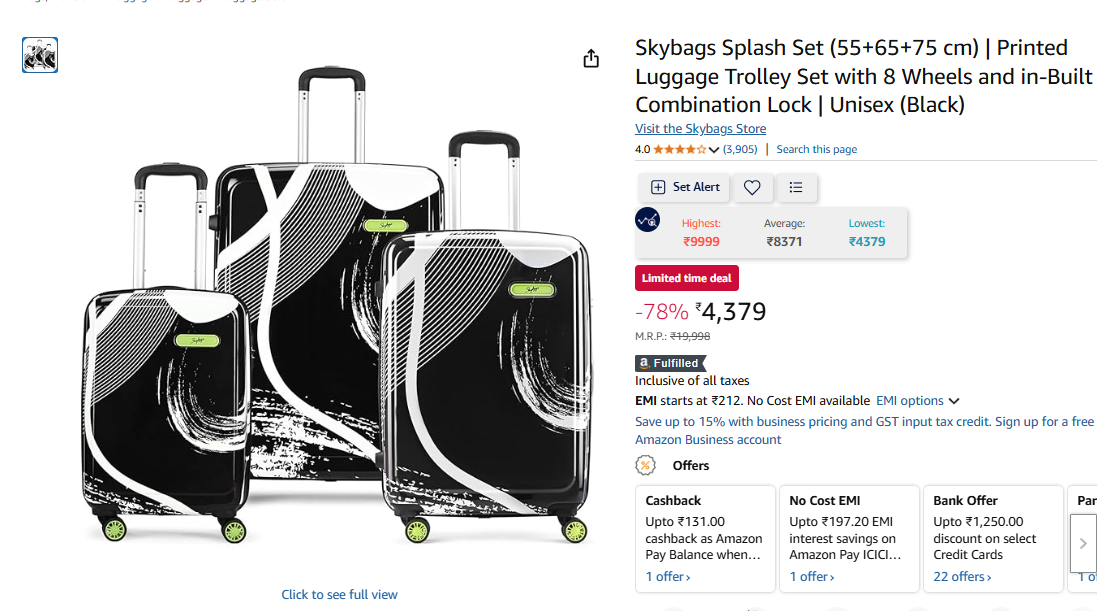This screenshot has height=611, width=1115.
Task: Expand the rating breakdown chevron
Action: point(714,150)
